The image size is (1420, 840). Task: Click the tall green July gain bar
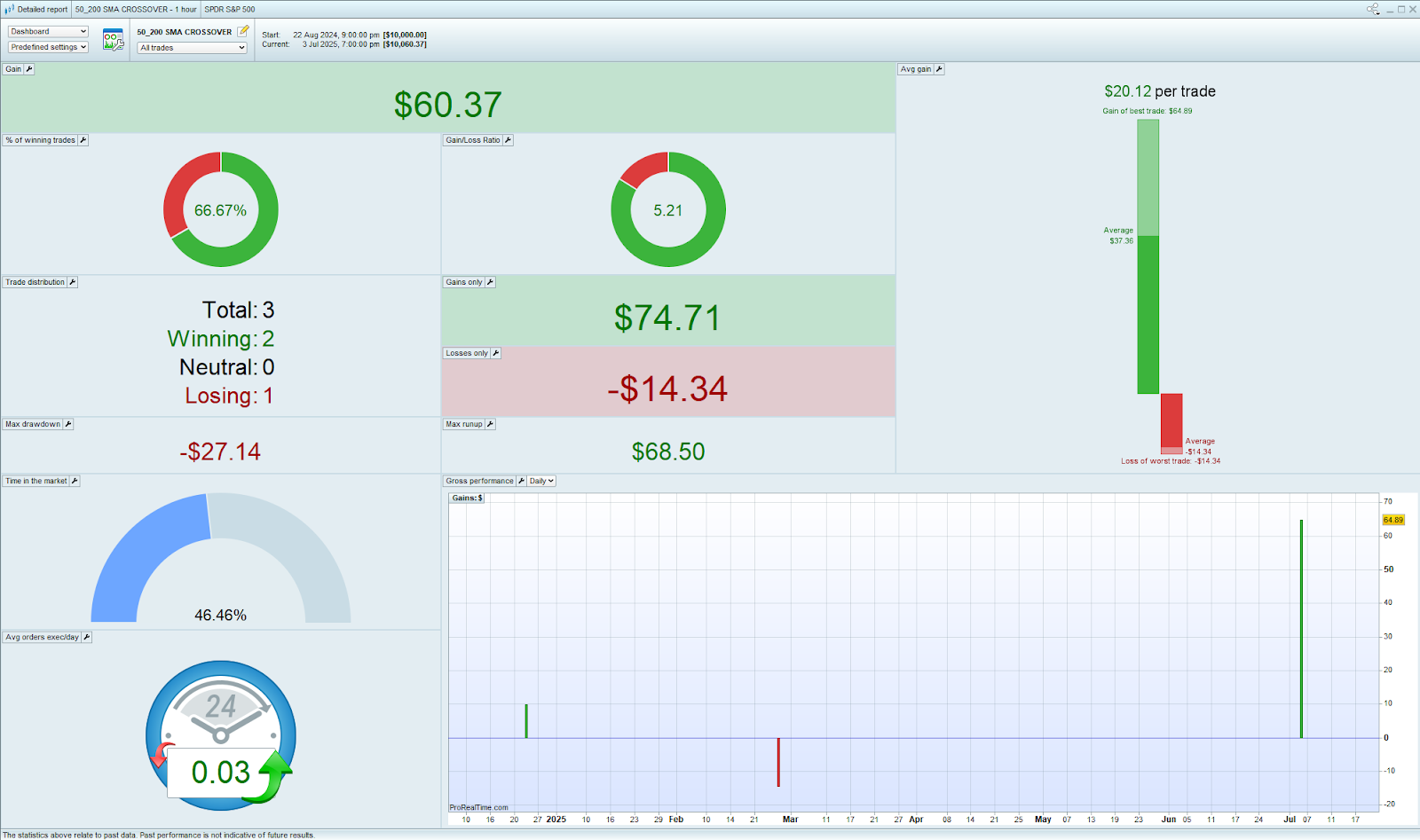[x=1301, y=629]
